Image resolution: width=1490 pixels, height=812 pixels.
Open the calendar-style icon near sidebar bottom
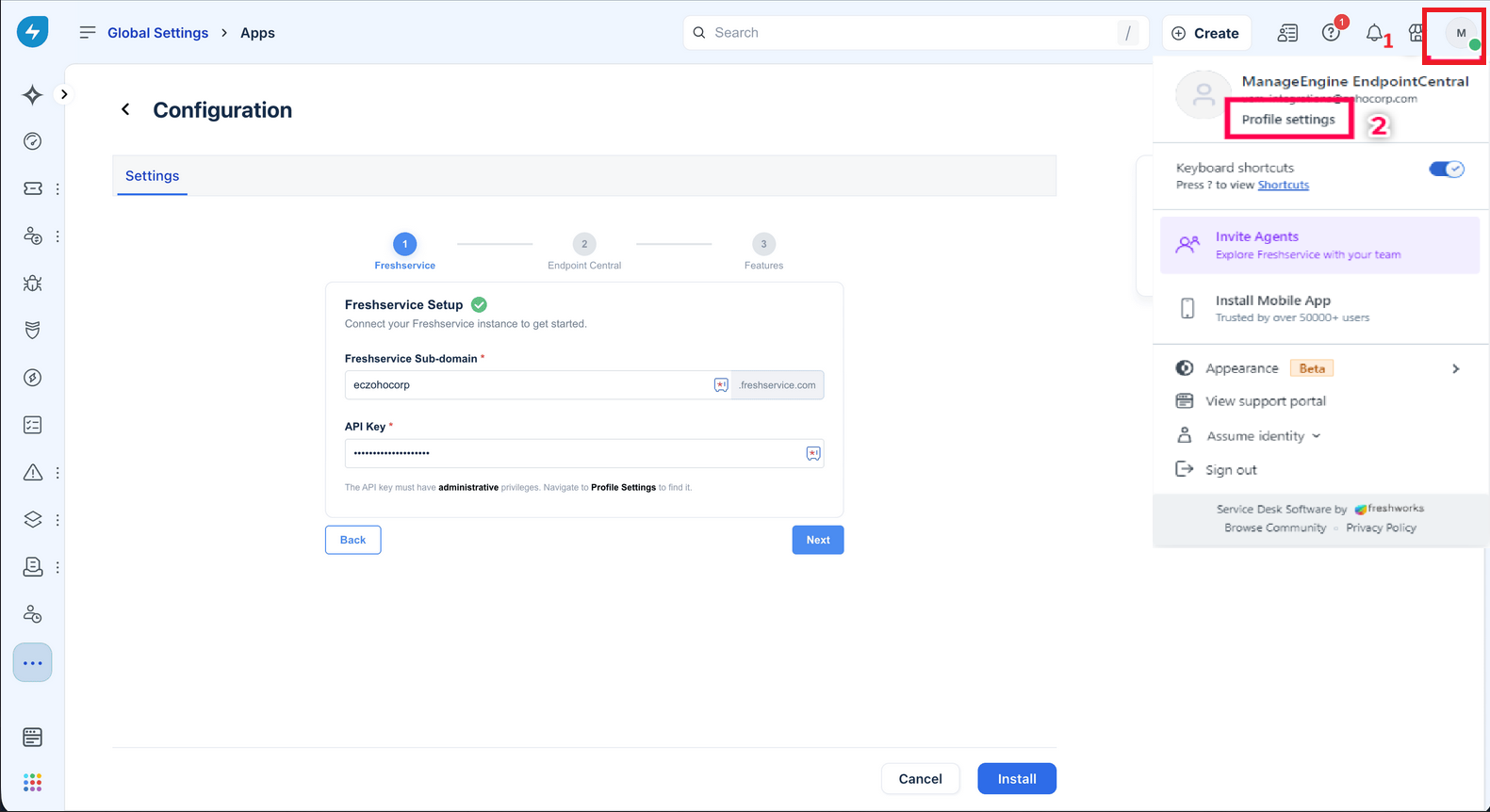(33, 737)
